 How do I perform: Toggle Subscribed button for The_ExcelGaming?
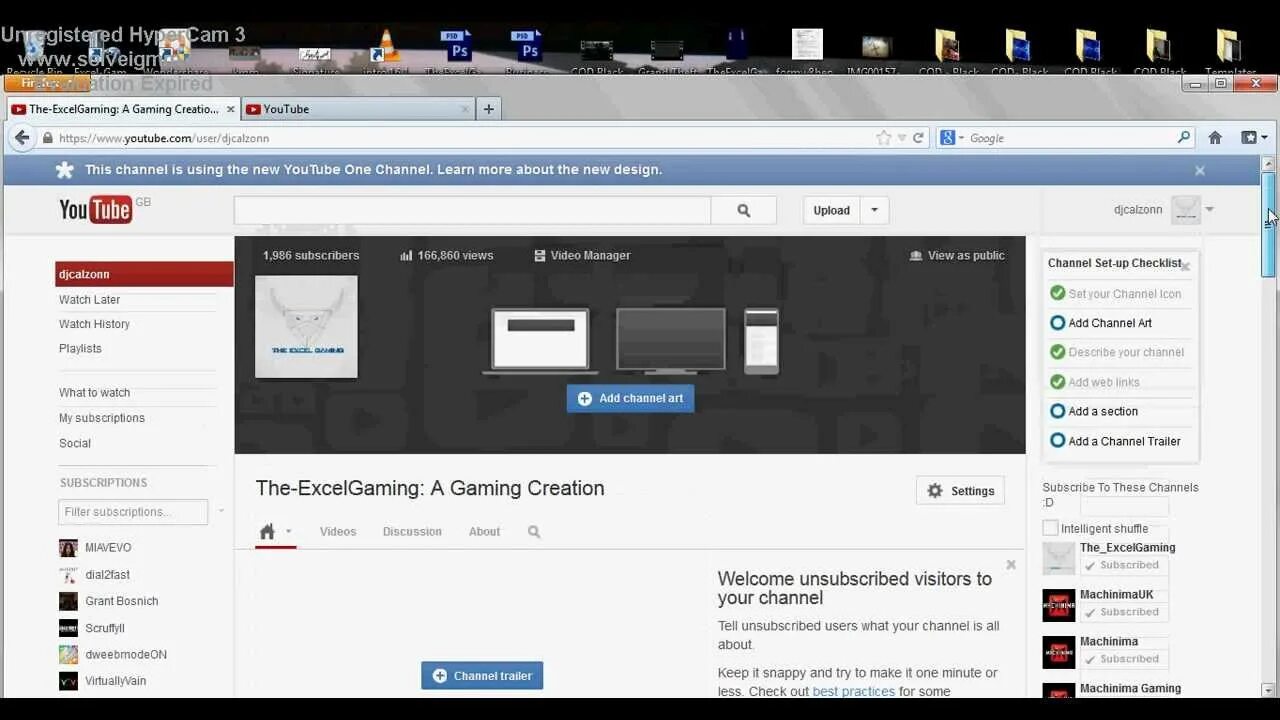click(1124, 565)
